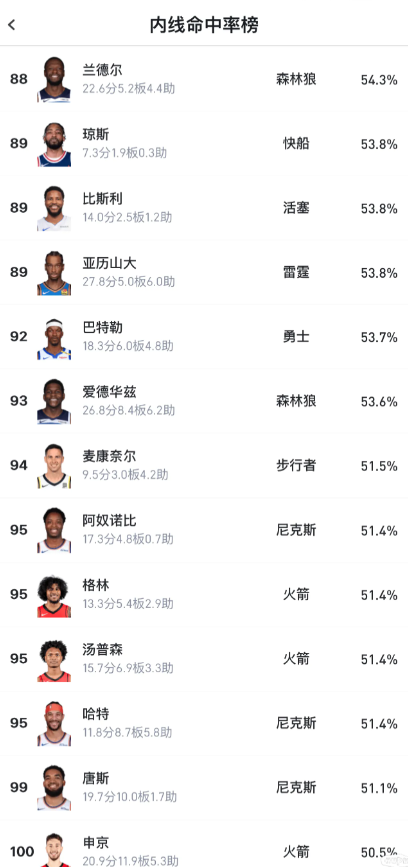The height and width of the screenshot is (867, 408).
Task: Open 亚历山大's avatar image
Action: (54, 273)
